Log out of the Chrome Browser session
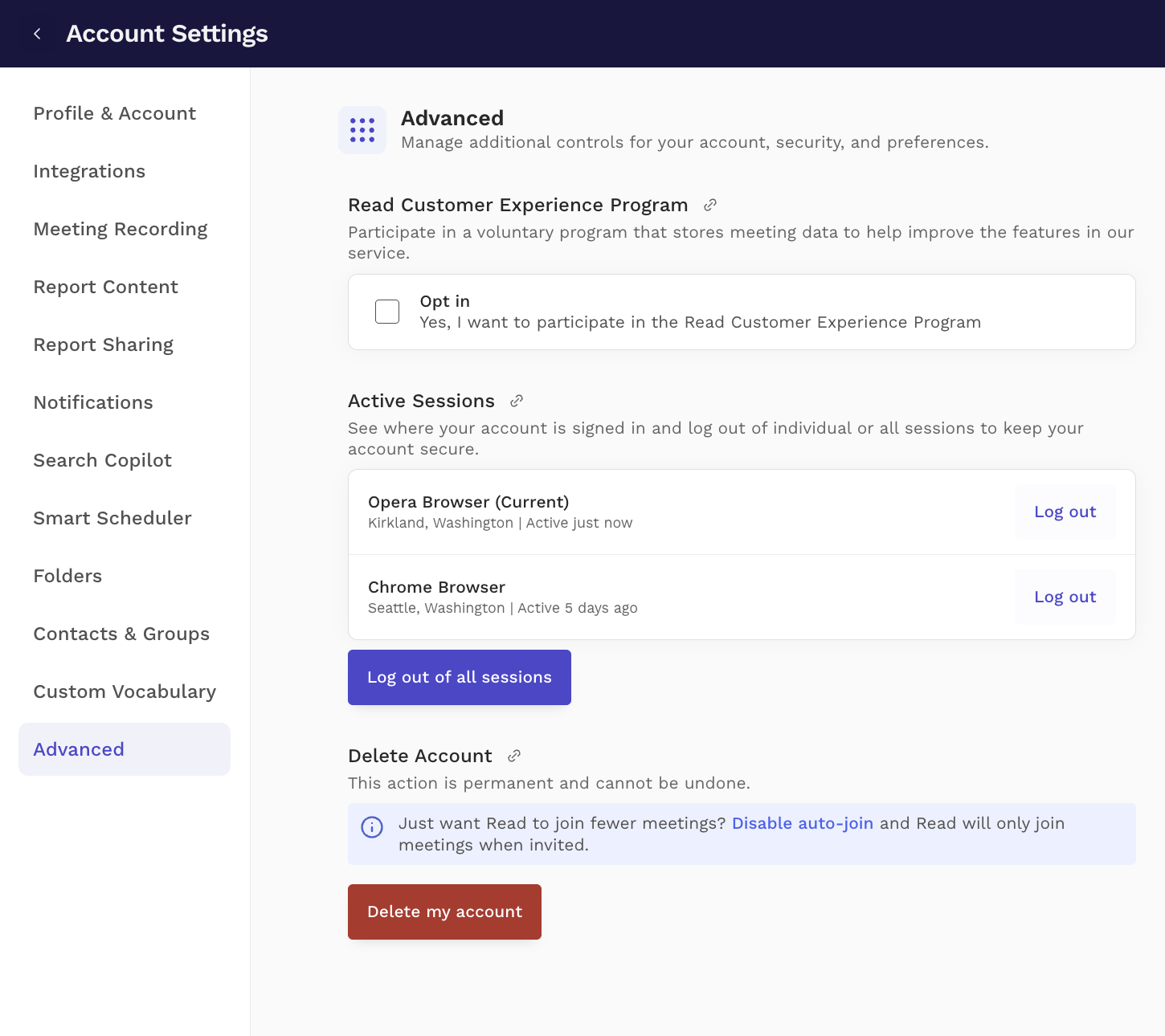Image resolution: width=1165 pixels, height=1036 pixels. point(1065,597)
